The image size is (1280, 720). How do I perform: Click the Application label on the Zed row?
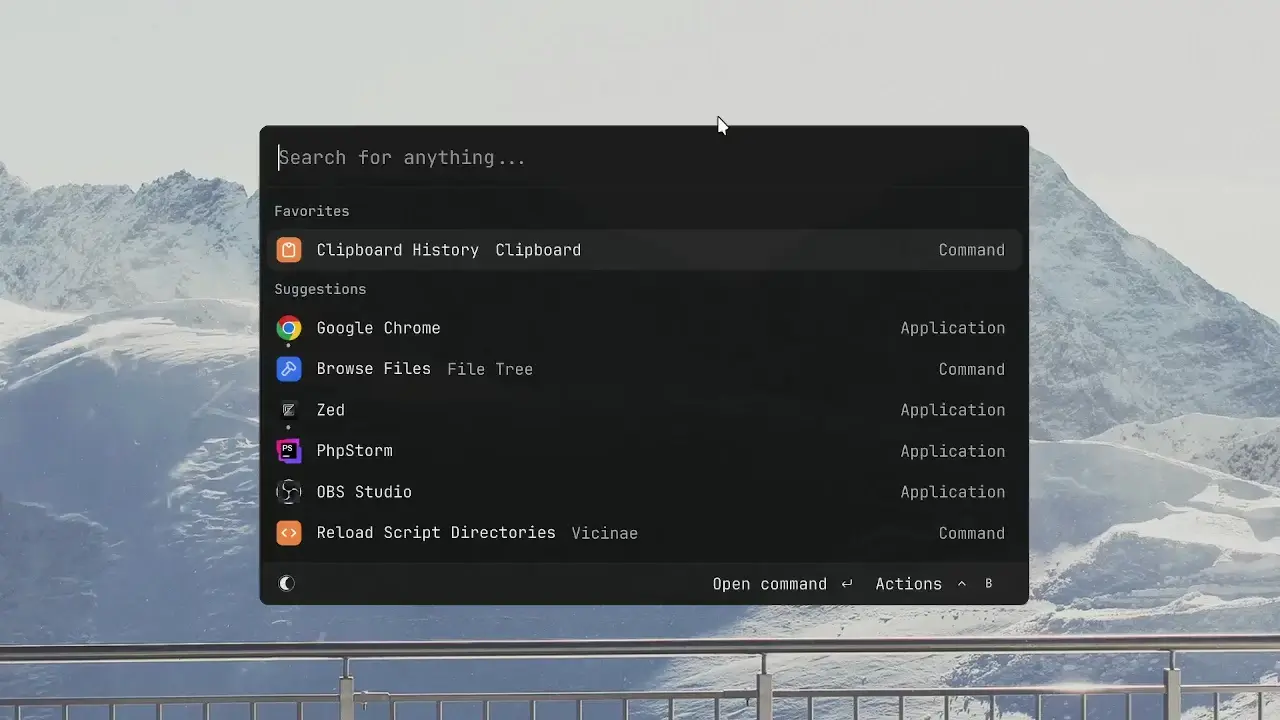[952, 410]
